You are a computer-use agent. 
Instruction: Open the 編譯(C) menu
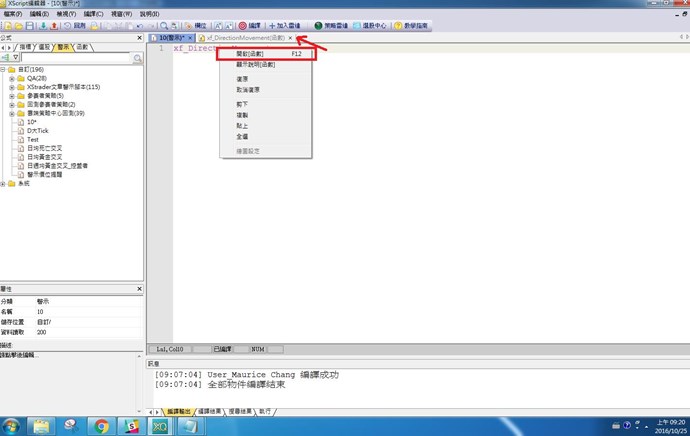[93, 14]
